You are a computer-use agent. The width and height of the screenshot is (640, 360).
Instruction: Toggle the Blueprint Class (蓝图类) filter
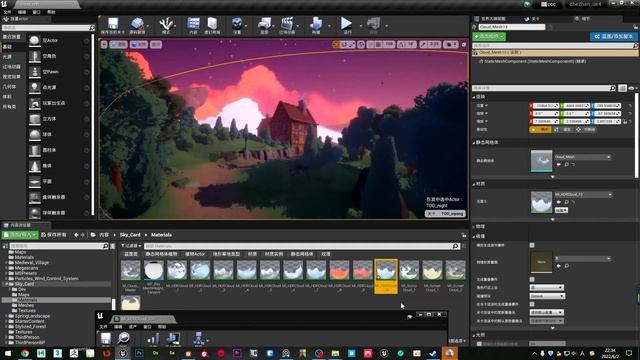pyautogui.click(x=131, y=254)
